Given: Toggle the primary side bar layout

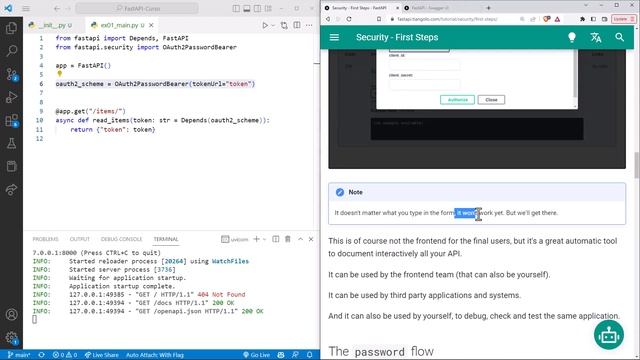Looking at the screenshot, I should 236,8.
